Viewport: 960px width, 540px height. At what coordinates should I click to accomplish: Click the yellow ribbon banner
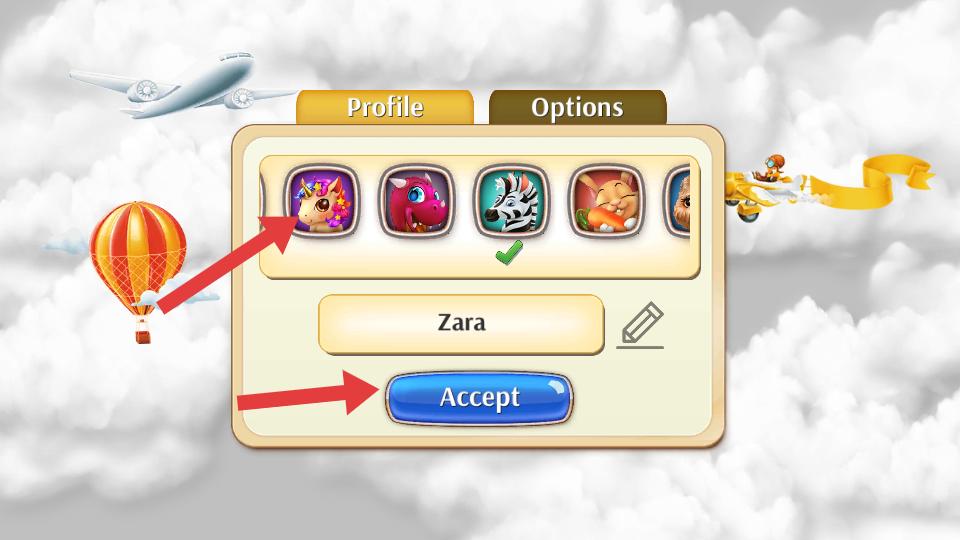tap(871, 181)
